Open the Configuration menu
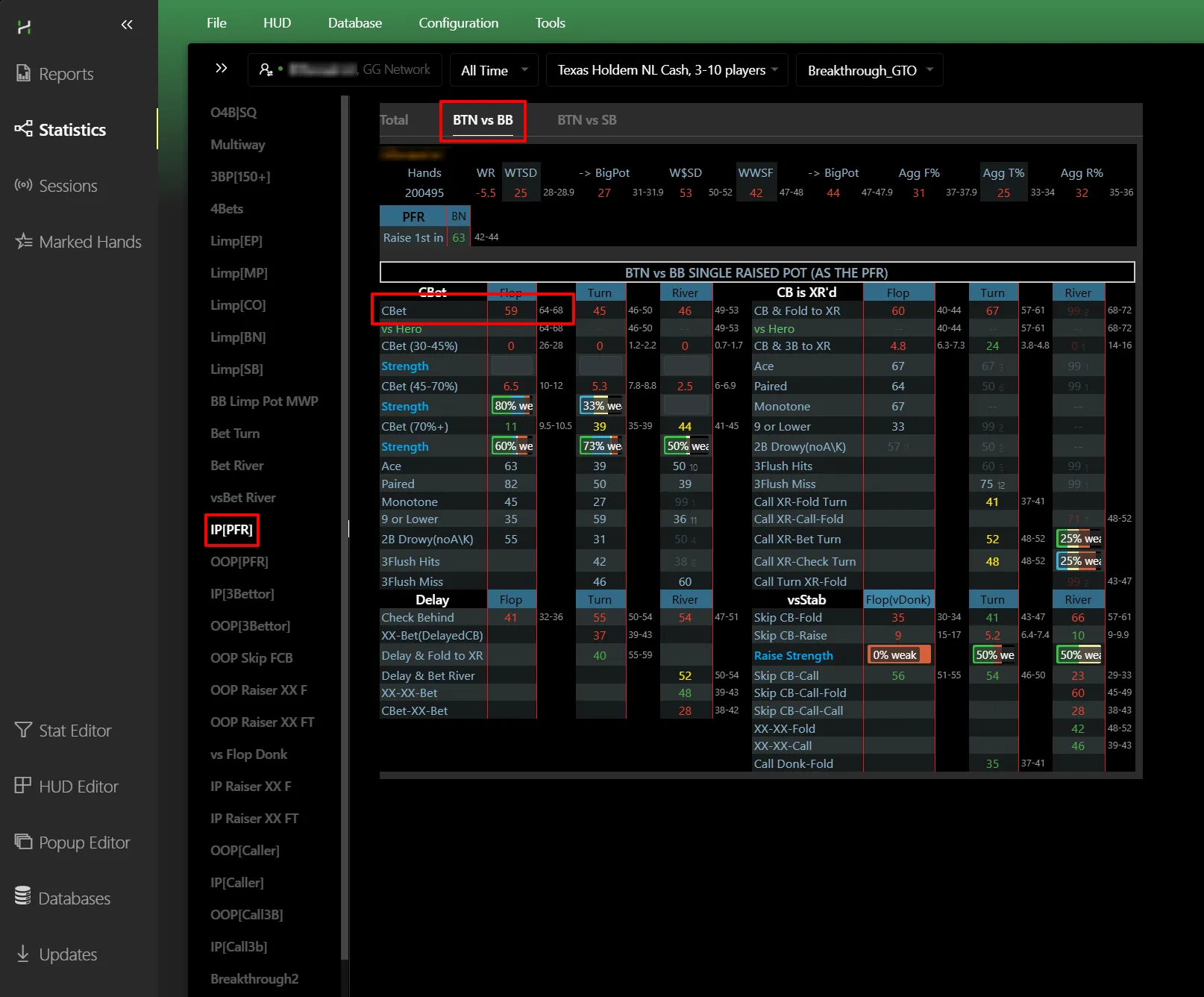The height and width of the screenshot is (997, 1204). 458,23
